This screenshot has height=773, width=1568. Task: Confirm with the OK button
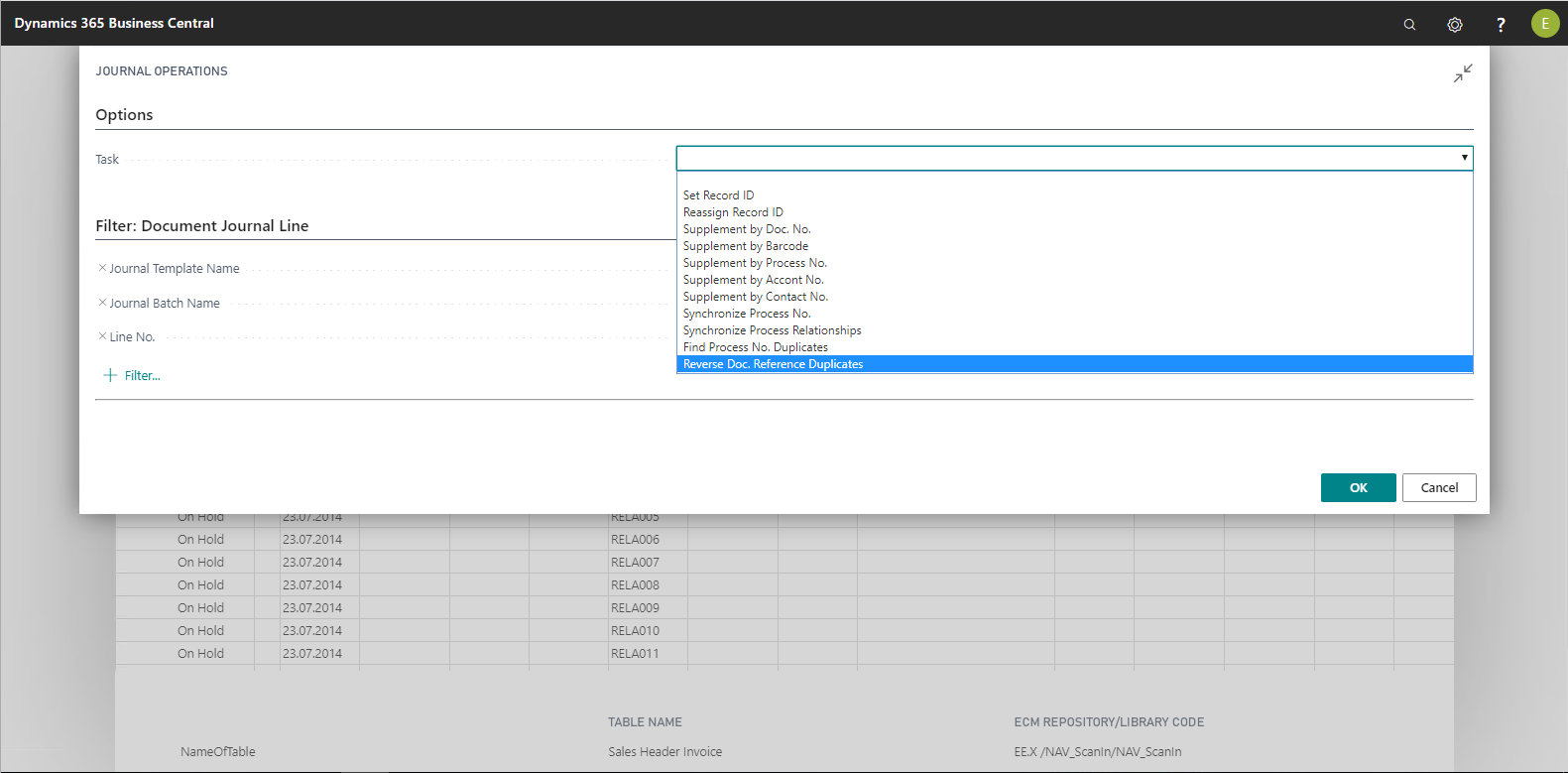(x=1358, y=487)
